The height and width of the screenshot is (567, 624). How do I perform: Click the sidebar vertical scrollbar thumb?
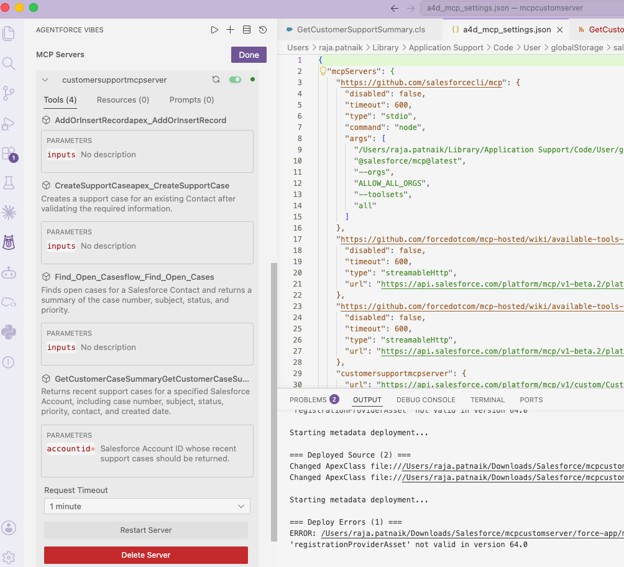tap(273, 402)
